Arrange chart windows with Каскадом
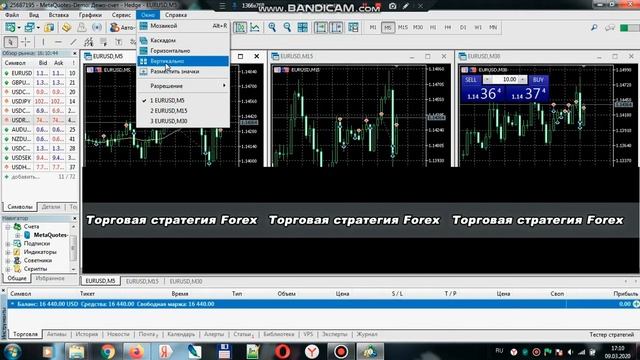 pos(183,40)
